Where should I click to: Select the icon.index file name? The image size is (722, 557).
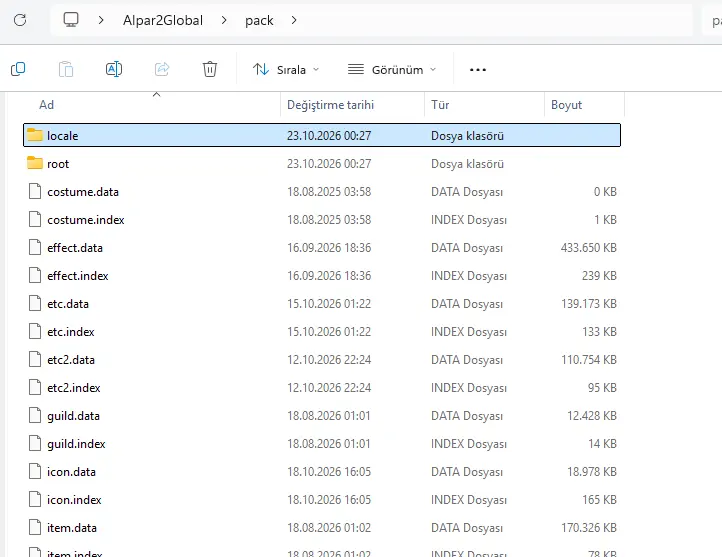(74, 500)
